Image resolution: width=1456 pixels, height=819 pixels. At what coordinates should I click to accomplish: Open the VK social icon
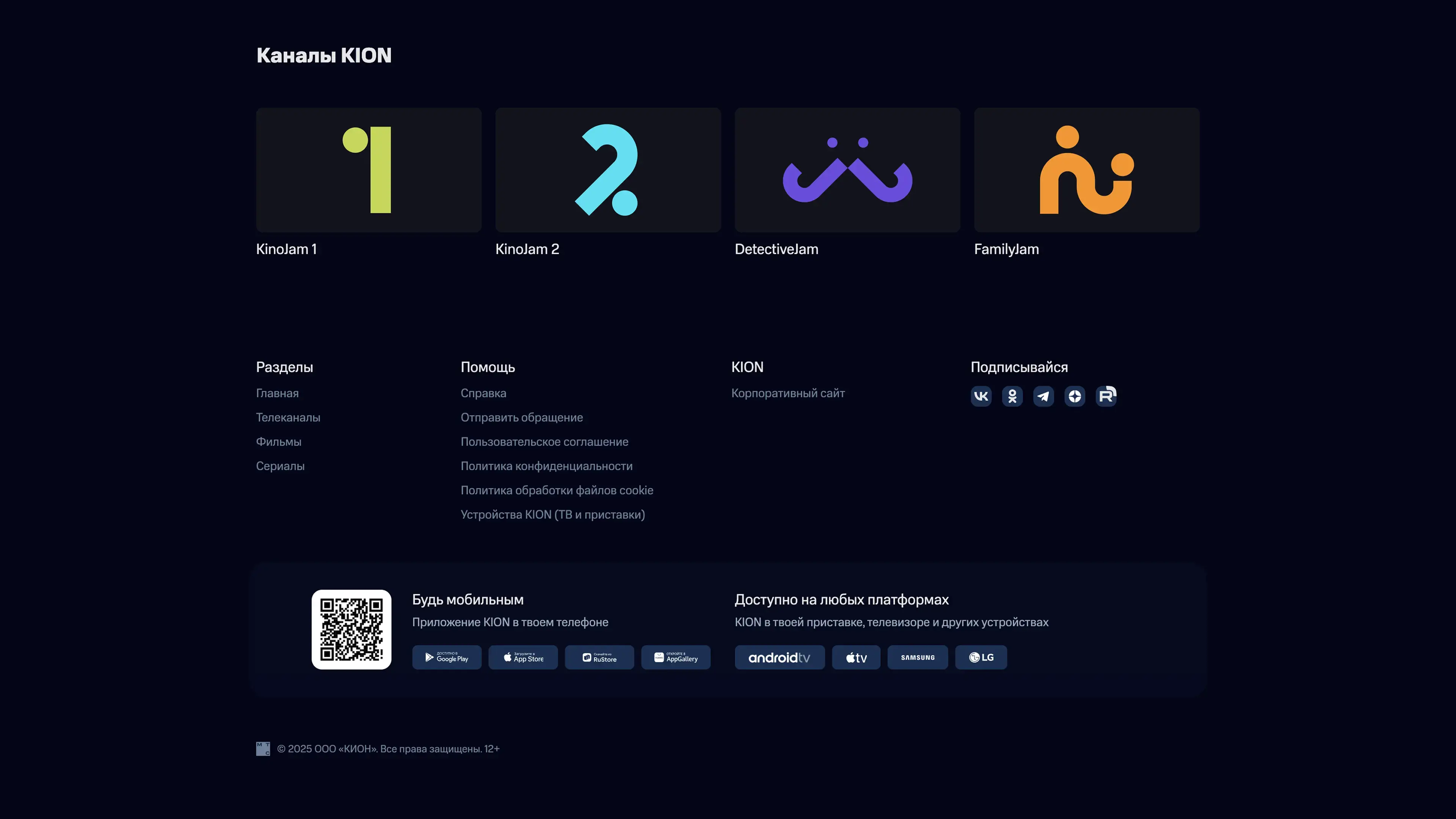pyautogui.click(x=981, y=395)
